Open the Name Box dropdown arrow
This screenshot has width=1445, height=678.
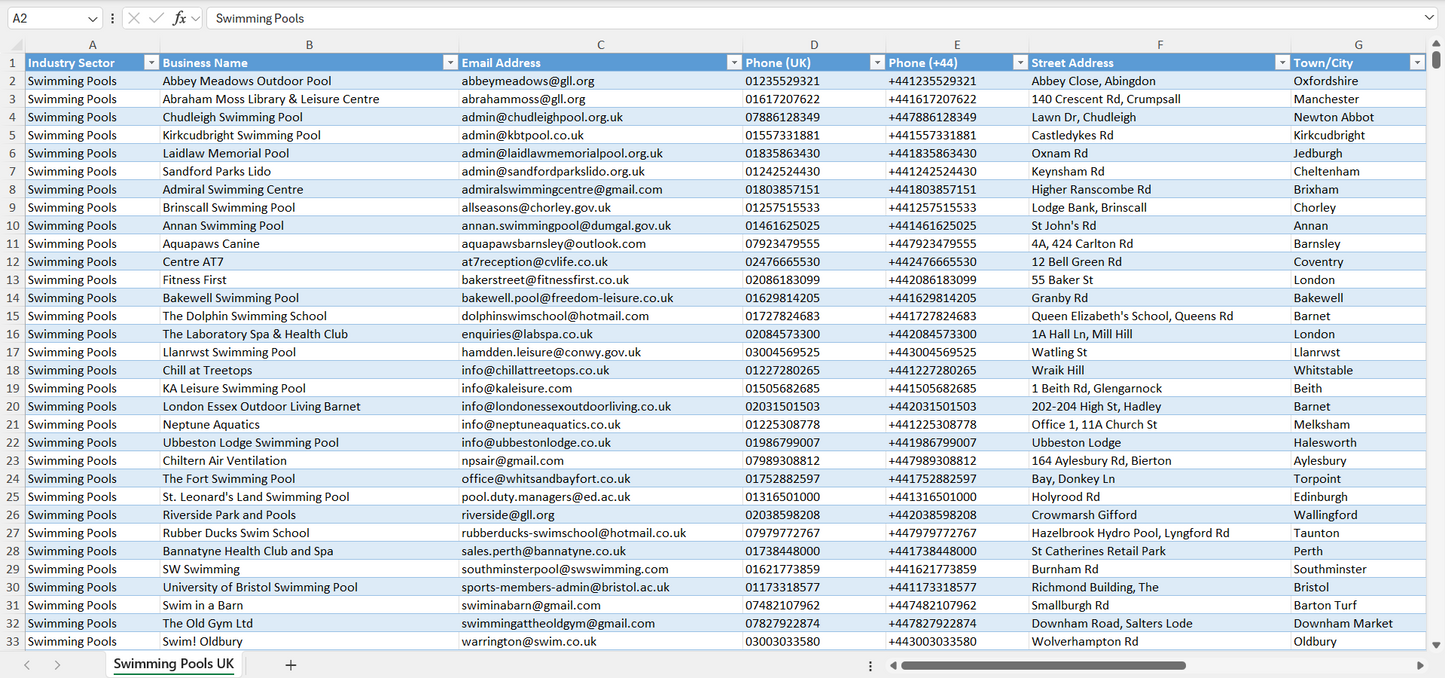(x=93, y=18)
